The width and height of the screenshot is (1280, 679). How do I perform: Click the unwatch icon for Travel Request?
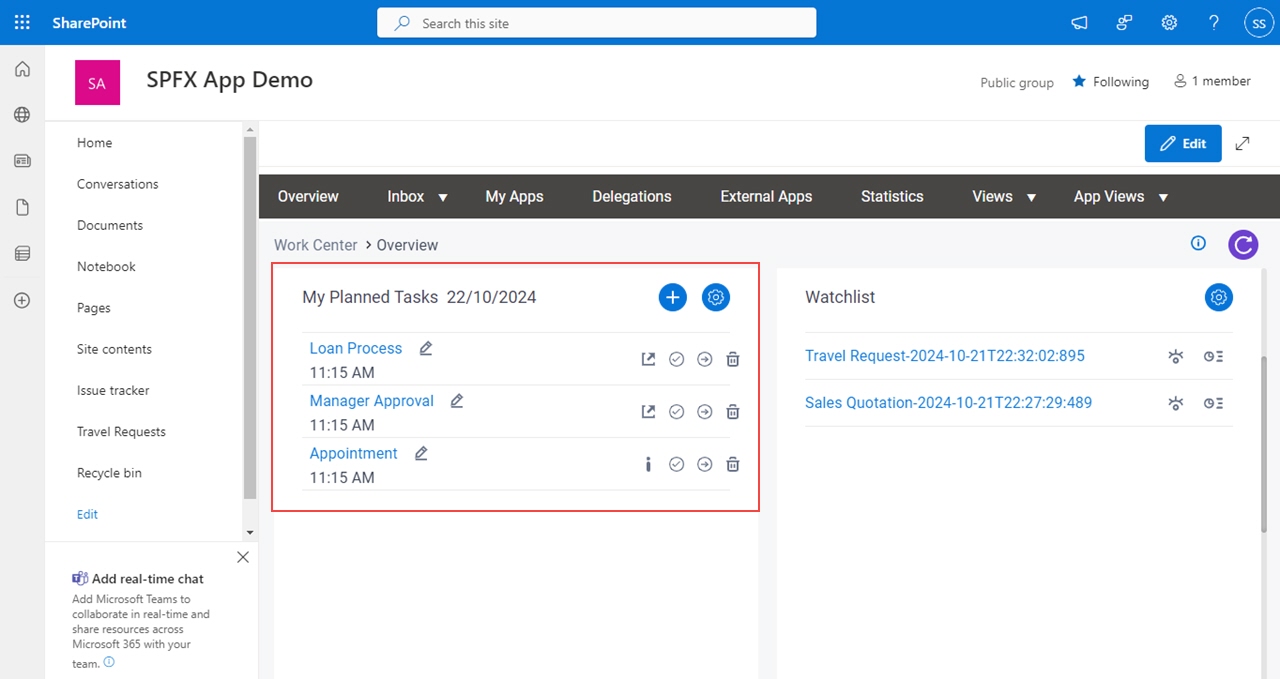[x=1176, y=356]
